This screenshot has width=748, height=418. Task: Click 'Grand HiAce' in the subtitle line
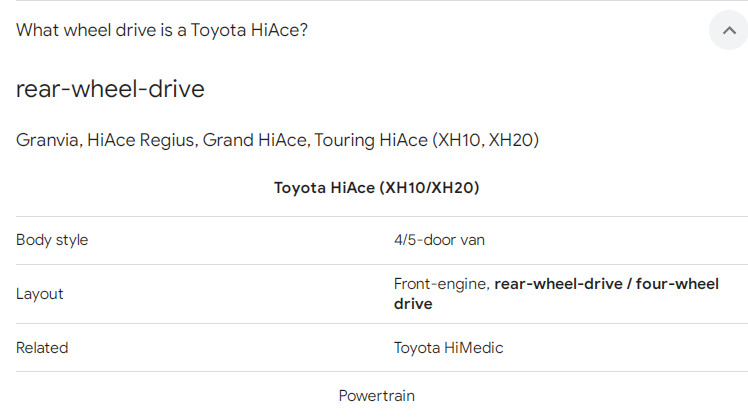click(x=254, y=140)
